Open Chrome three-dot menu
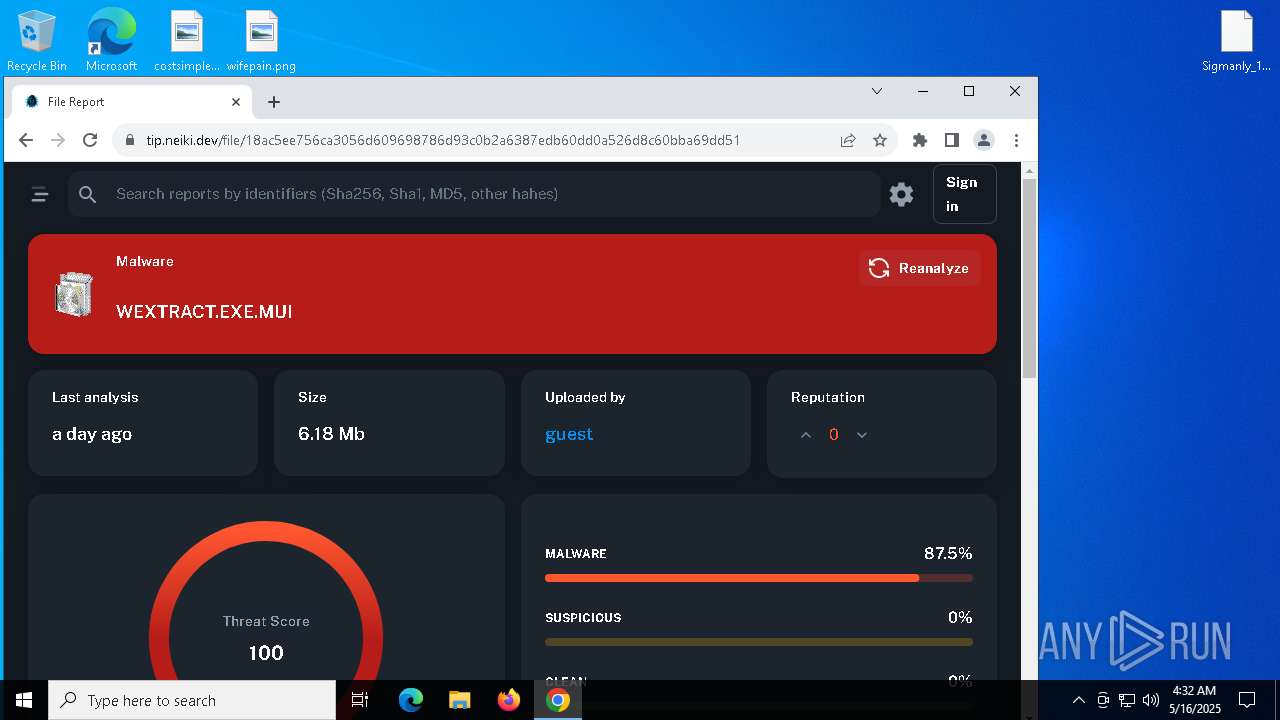The image size is (1280, 720). pyautogui.click(x=1016, y=141)
